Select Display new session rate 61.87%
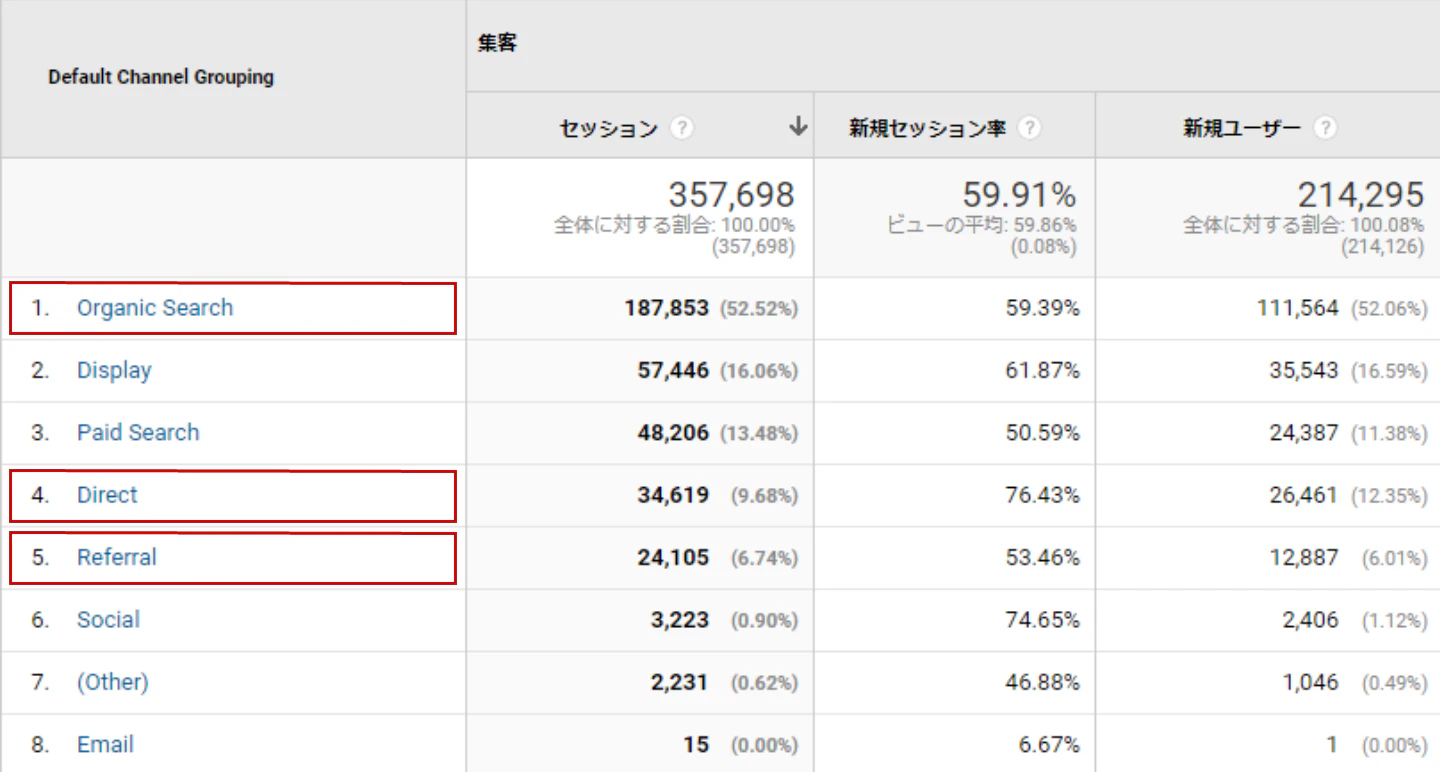1440x772 pixels. coord(1043,370)
